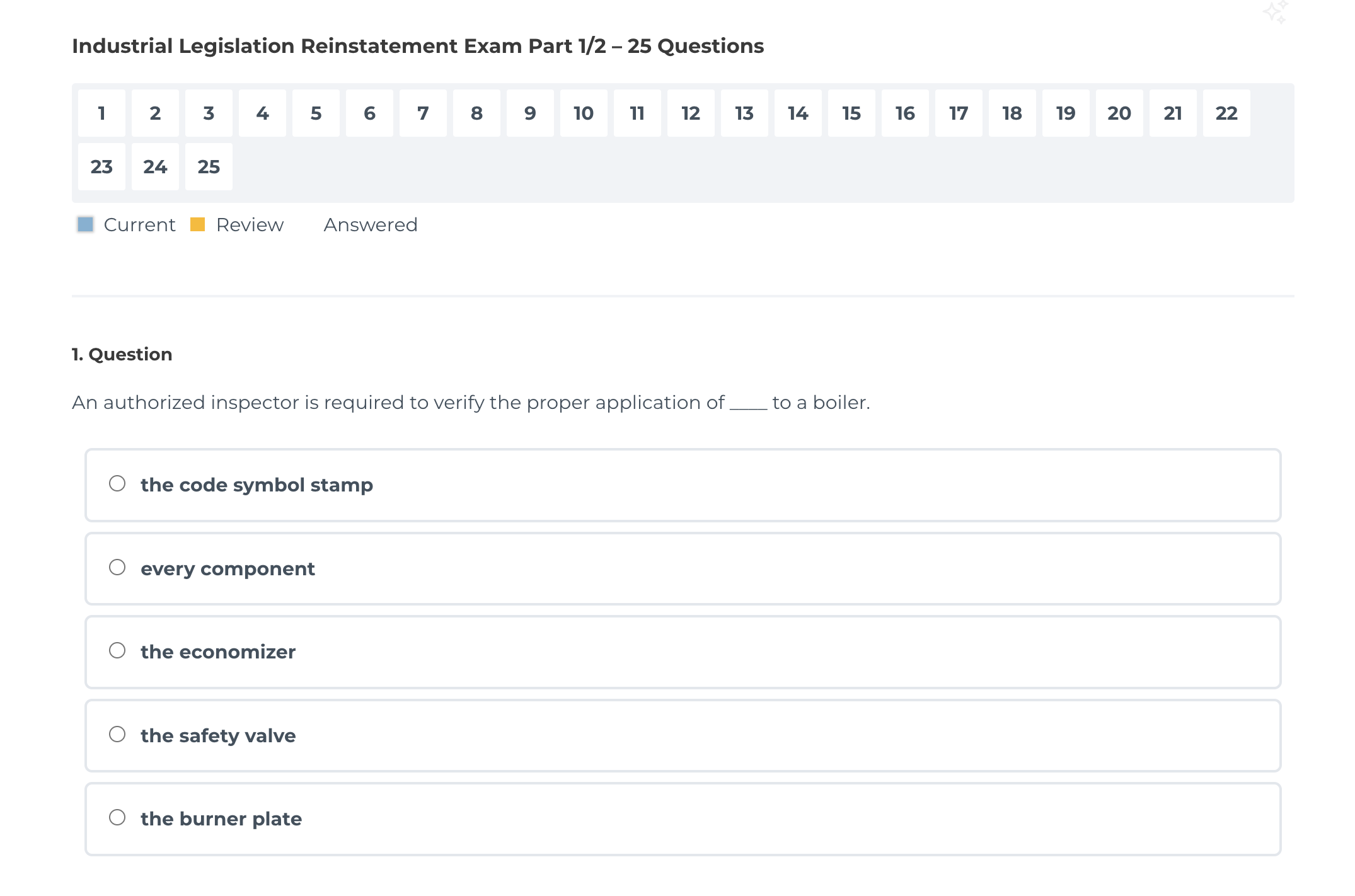Open question 25, the last one
This screenshot has width=1355, height=896.
point(209,167)
